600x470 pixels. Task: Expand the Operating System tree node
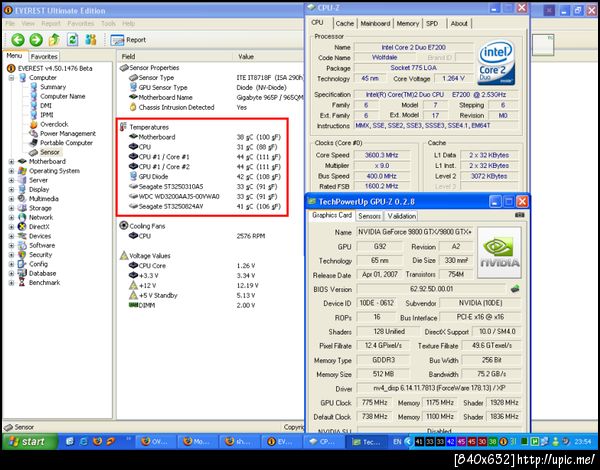pos(11,171)
